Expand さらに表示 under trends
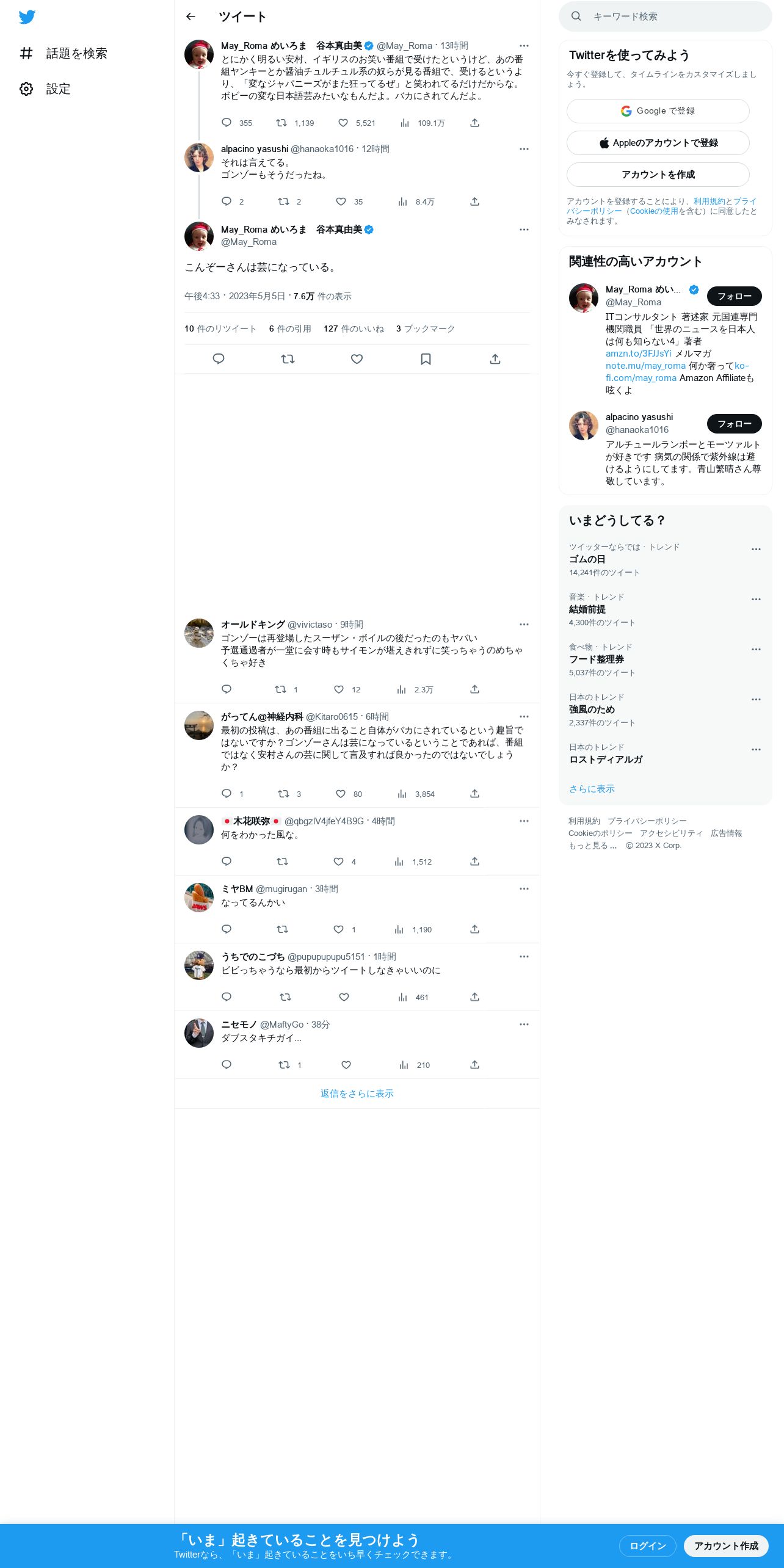 [x=592, y=788]
